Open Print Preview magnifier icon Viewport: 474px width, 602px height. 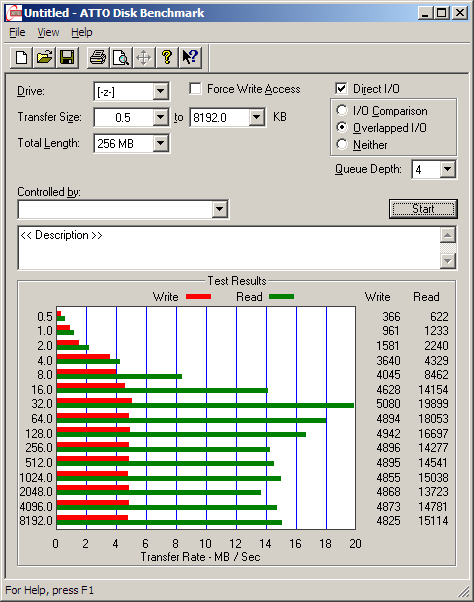(121, 58)
